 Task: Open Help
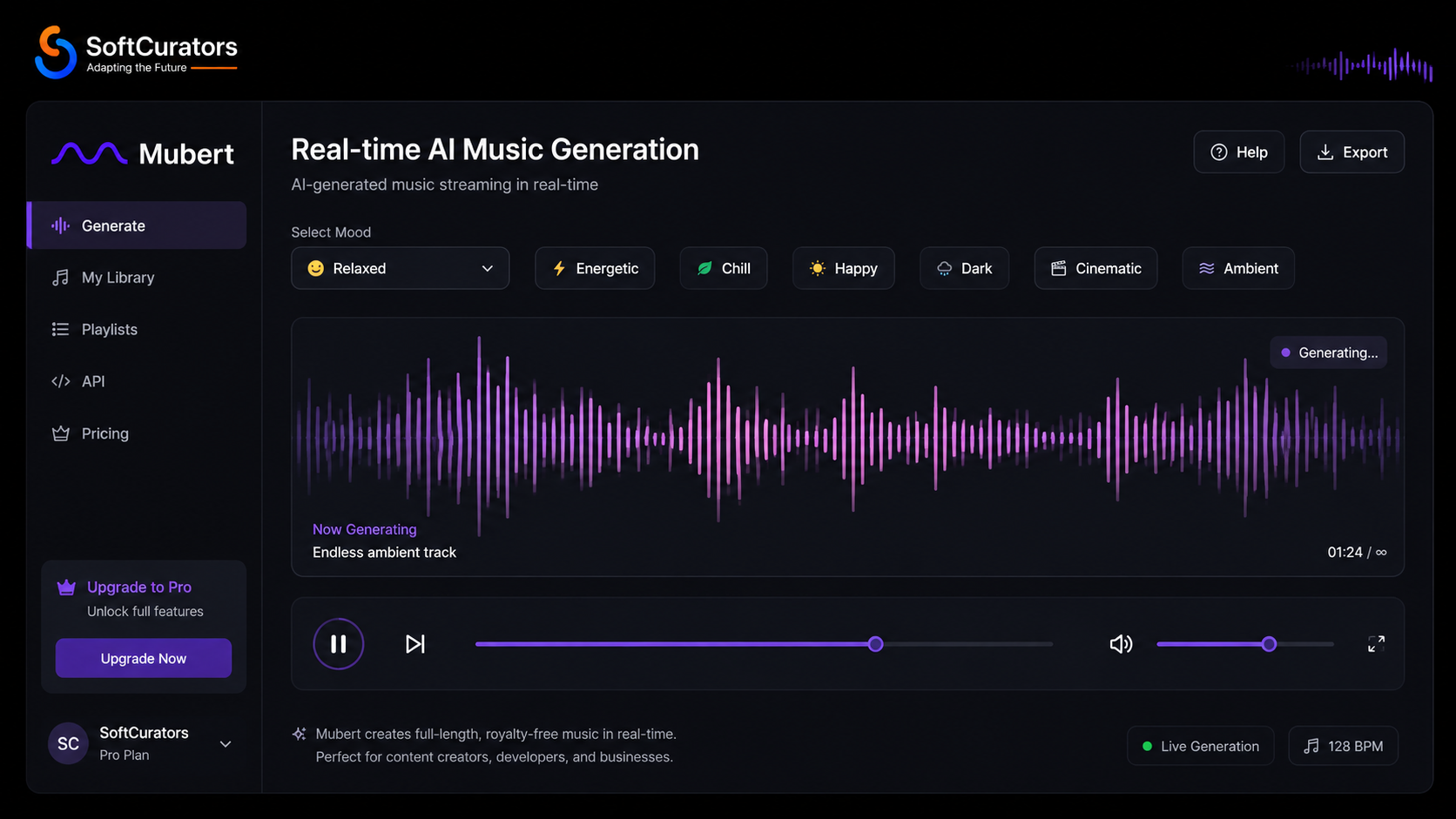(1239, 152)
